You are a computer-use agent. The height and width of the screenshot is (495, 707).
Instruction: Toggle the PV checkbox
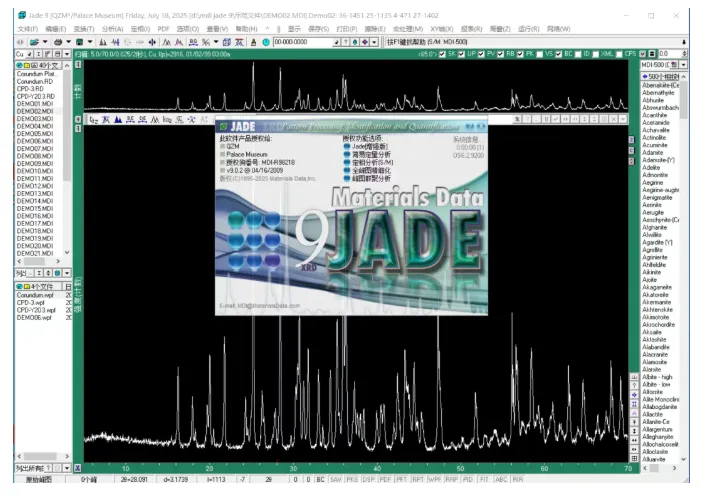click(x=481, y=54)
